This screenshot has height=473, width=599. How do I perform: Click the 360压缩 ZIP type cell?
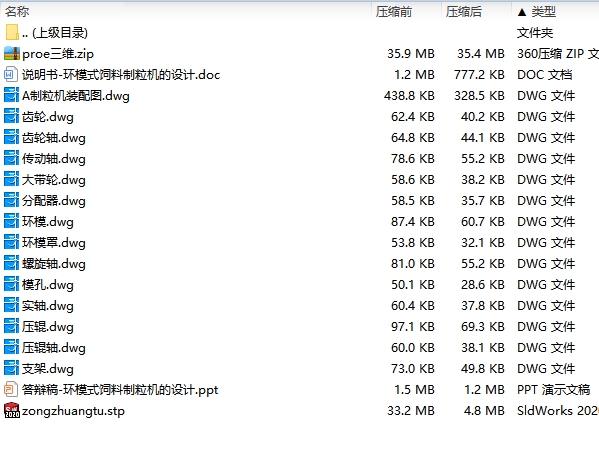[558, 54]
